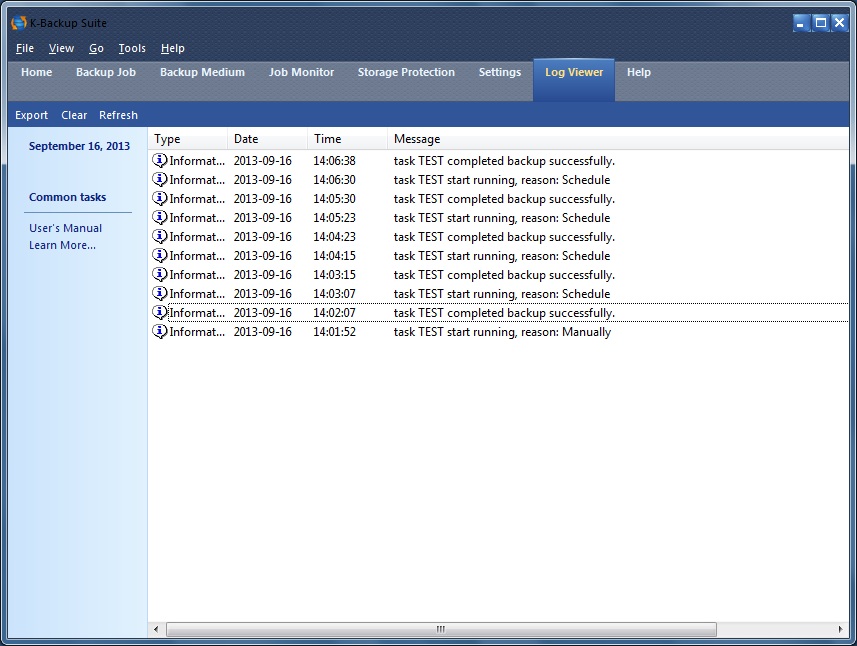This screenshot has height=646, width=857.
Task: Sort log entries by Time column header
Action: click(346, 139)
